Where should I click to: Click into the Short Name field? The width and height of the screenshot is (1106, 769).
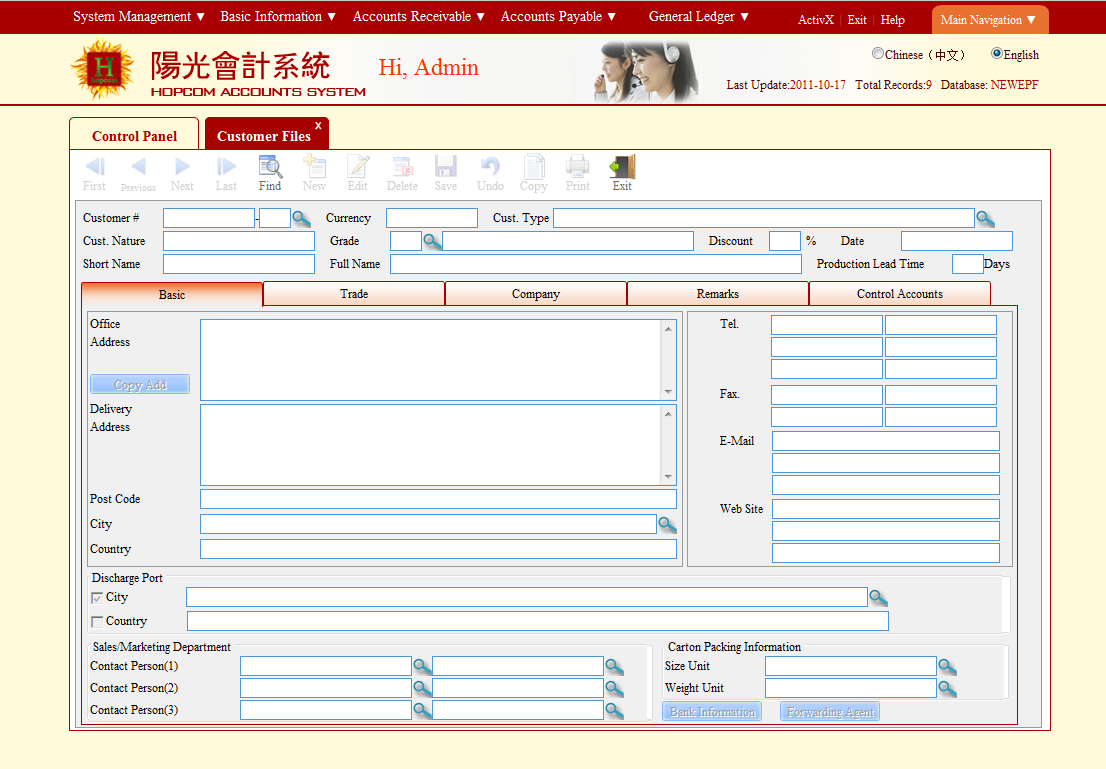coord(239,264)
